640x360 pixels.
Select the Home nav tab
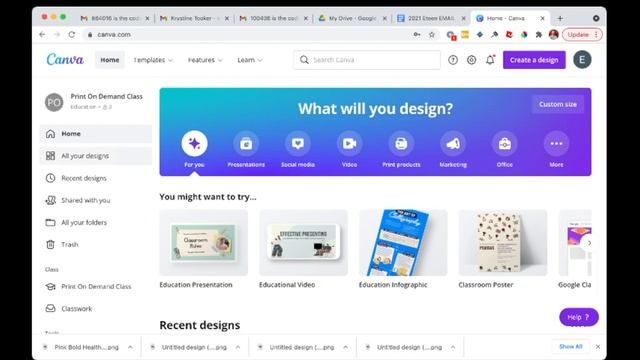pos(110,60)
